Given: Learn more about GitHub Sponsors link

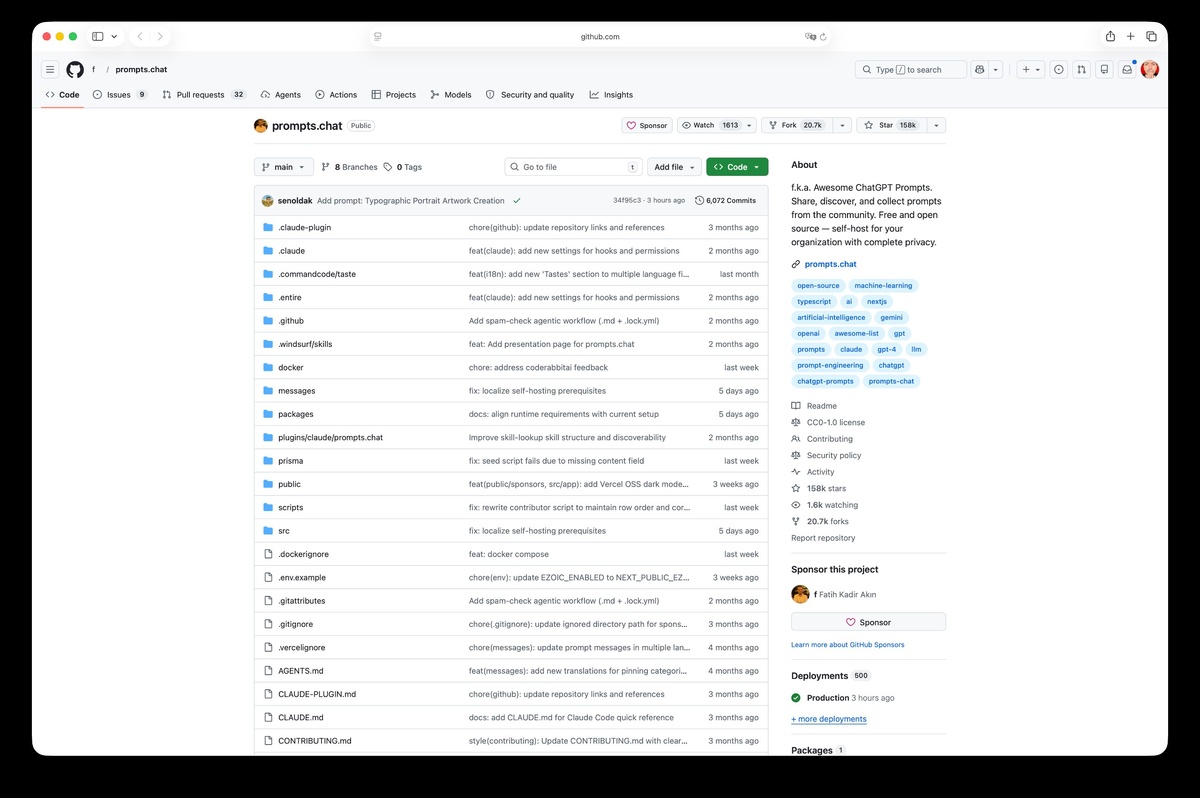Looking at the screenshot, I should (x=848, y=645).
